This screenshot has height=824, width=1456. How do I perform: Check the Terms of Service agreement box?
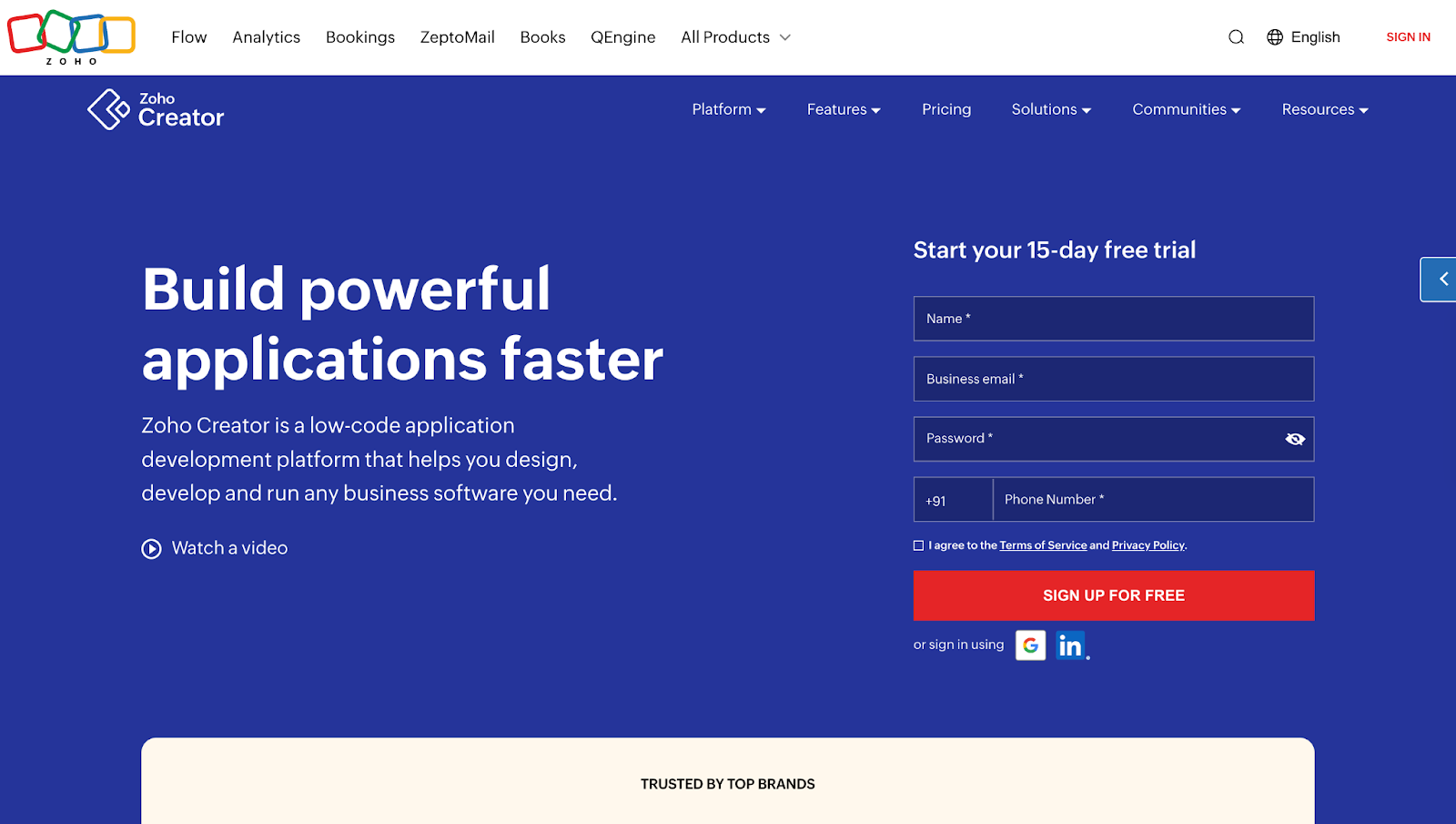tap(919, 544)
